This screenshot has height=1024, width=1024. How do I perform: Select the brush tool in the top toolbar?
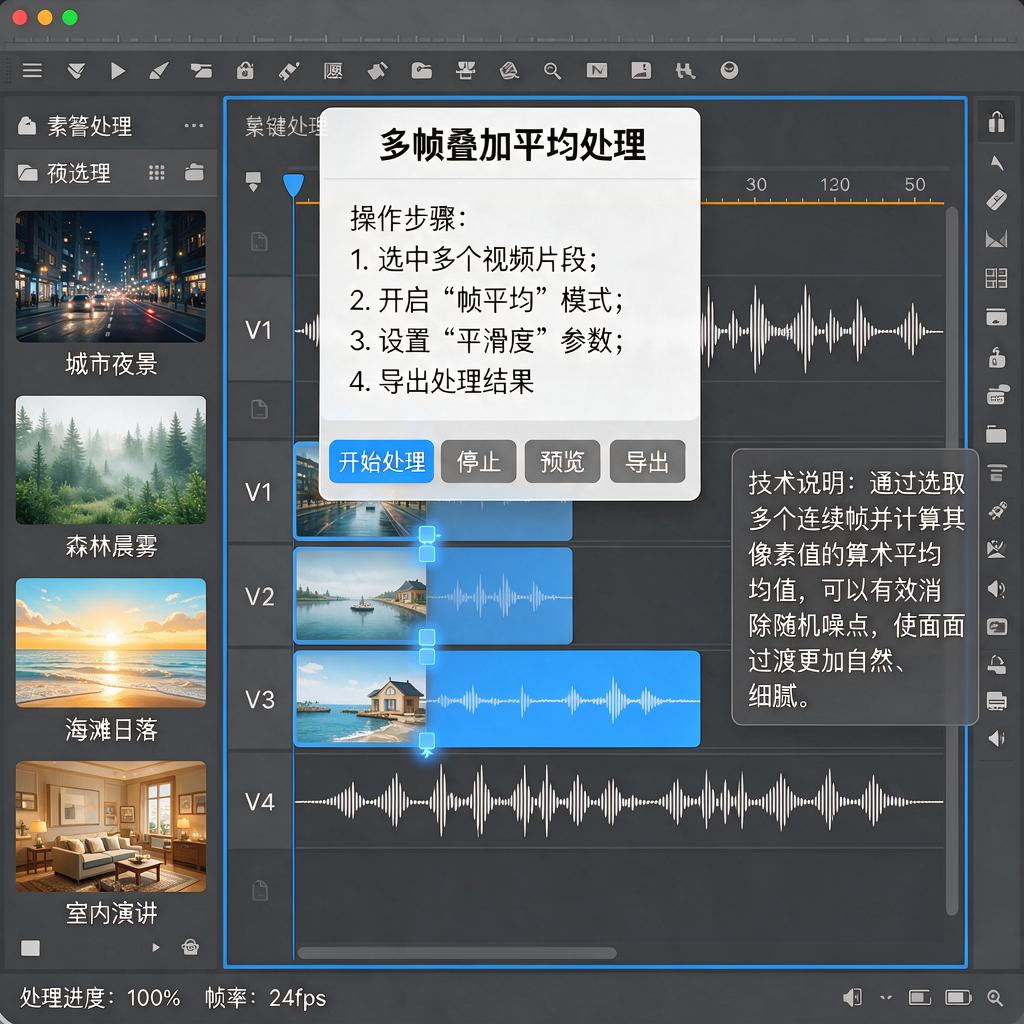pos(159,71)
